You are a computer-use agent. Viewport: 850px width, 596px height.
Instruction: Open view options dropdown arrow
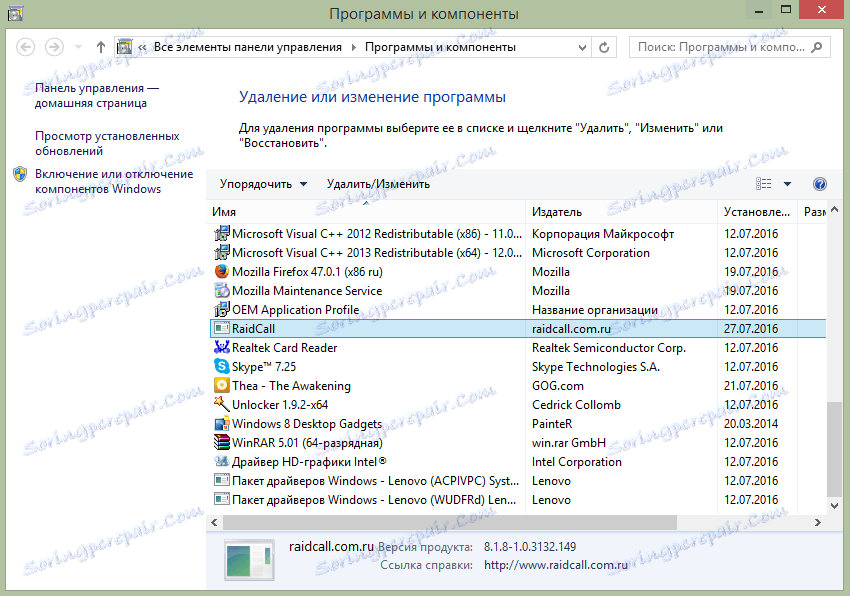pos(787,184)
